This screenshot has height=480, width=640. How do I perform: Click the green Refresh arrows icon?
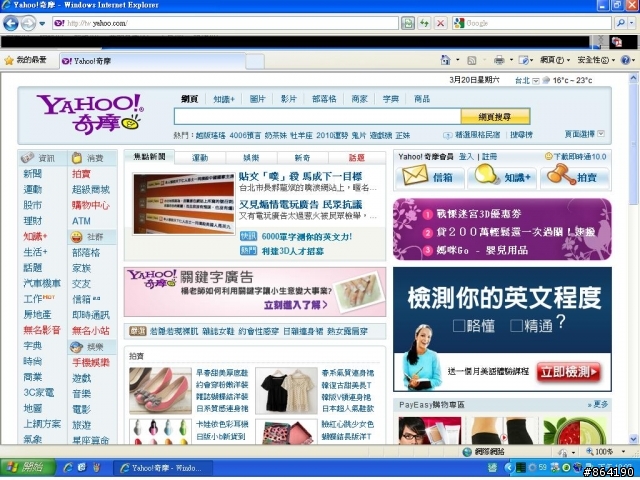click(424, 23)
